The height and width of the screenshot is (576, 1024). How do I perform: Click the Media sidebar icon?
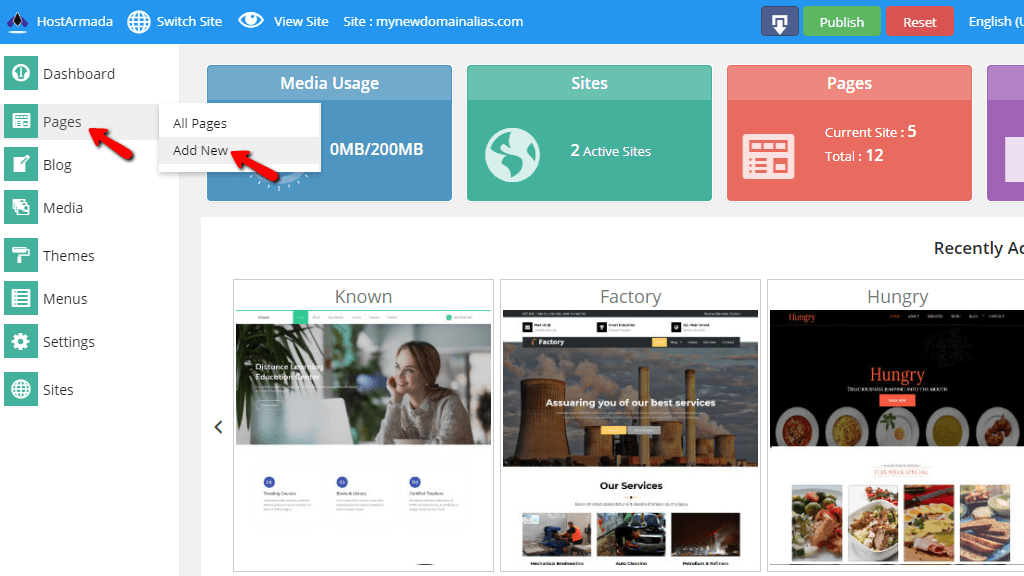[x=21, y=207]
